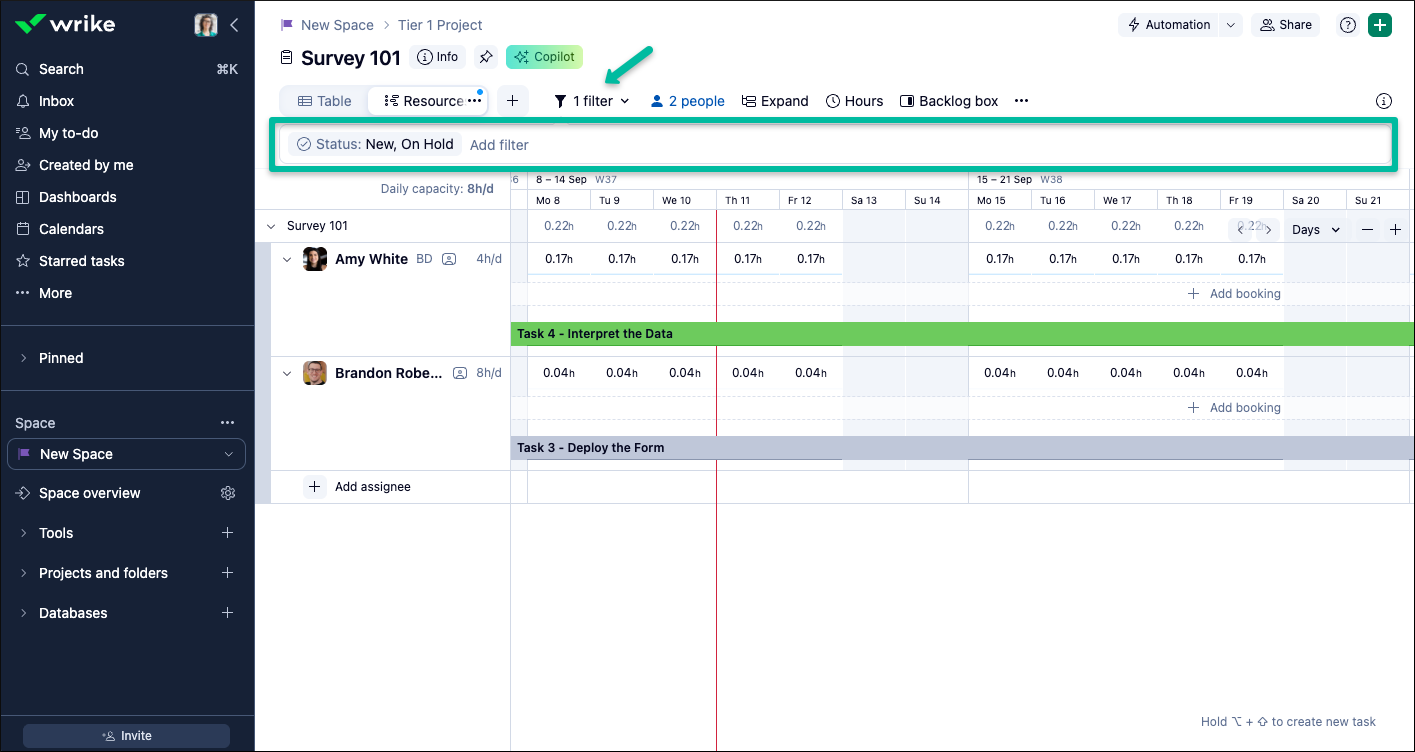
Task: Open space settings gear icon
Action: pyautogui.click(x=228, y=493)
